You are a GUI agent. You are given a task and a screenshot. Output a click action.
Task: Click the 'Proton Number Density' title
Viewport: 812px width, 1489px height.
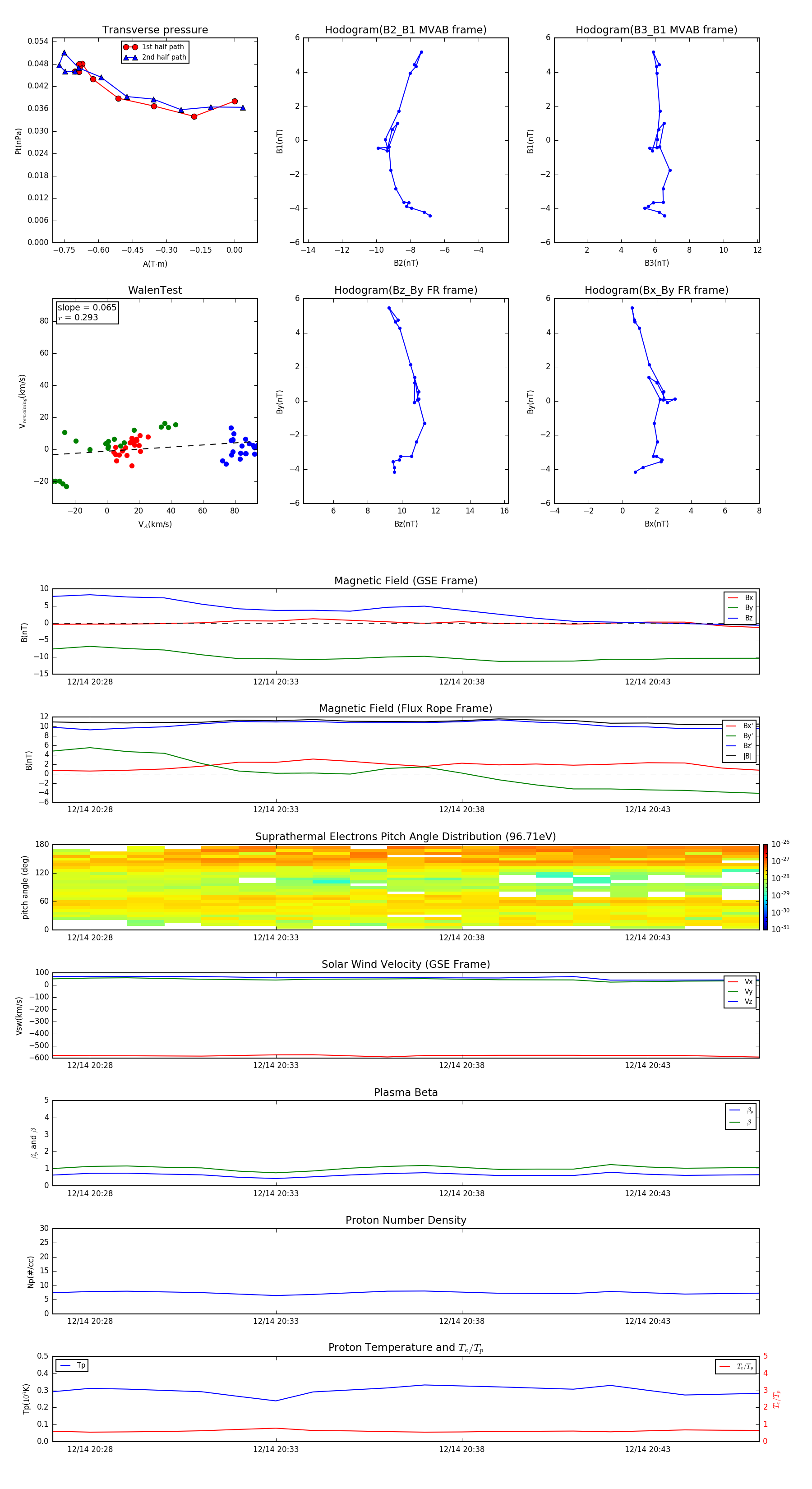tap(406, 1220)
